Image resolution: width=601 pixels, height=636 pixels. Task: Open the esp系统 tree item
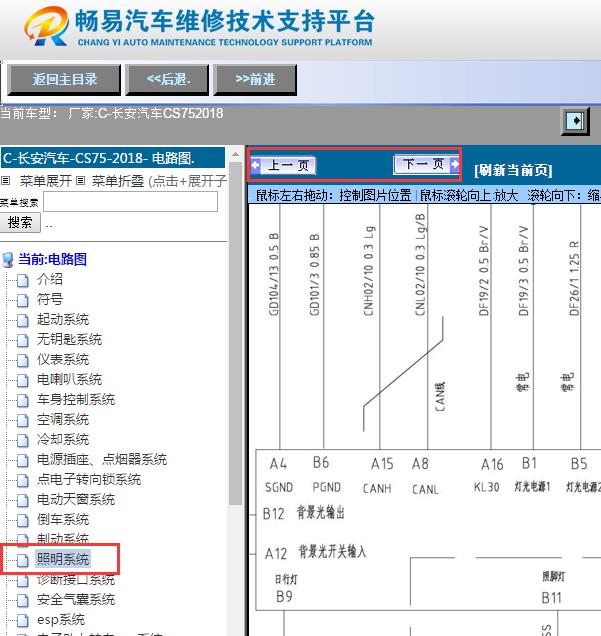pyautogui.click(x=61, y=619)
